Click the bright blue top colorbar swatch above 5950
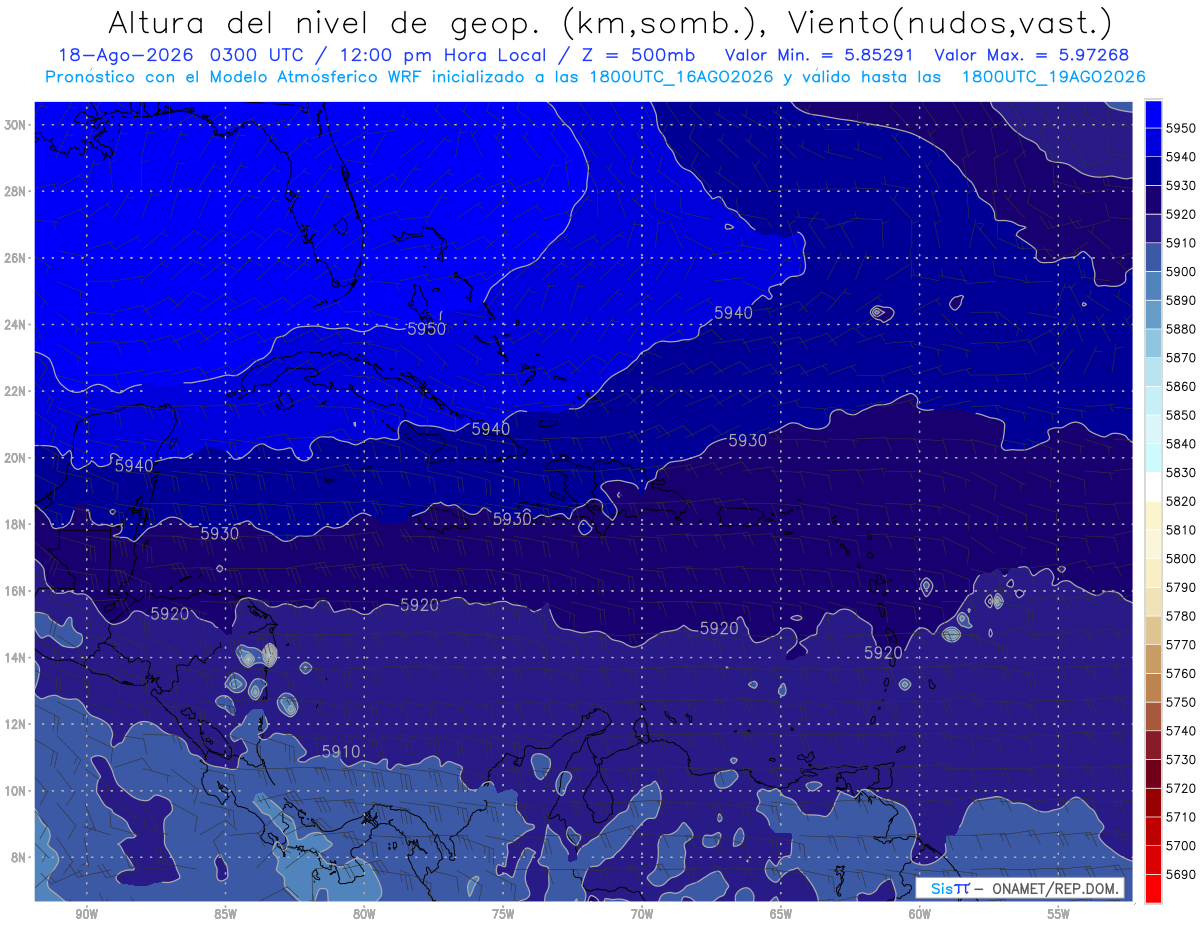The image size is (1200, 927). (x=1153, y=115)
